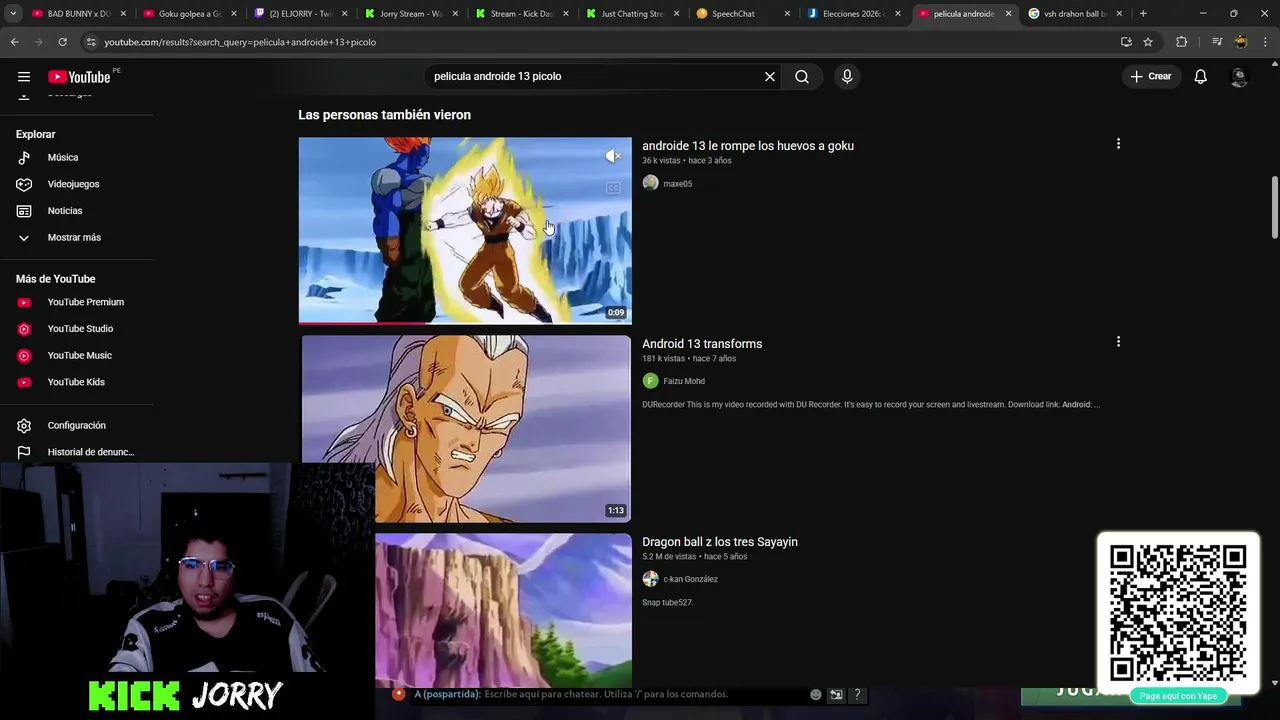Image resolution: width=1280 pixels, height=720 pixels.
Task: Clear the search query with the X
Action: pyautogui.click(x=770, y=76)
